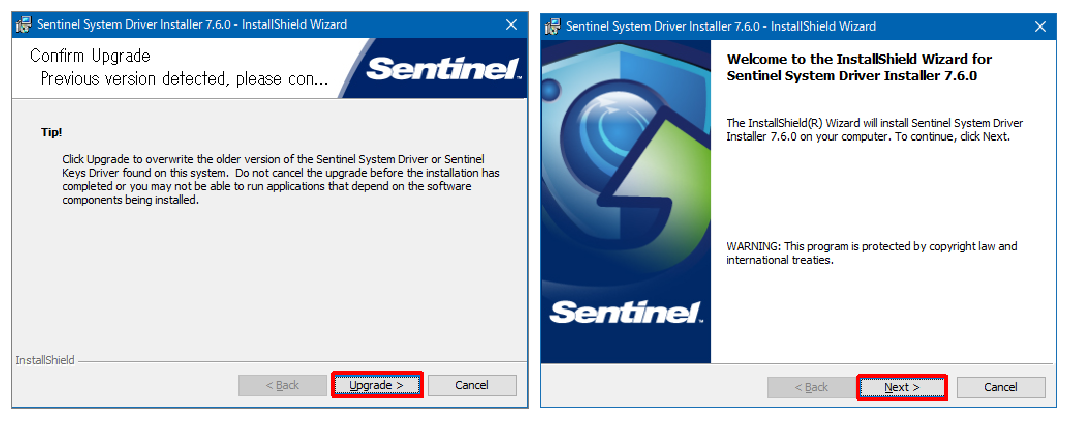Cancel the Confirm Upgrade dialog
Viewport: 1072px width, 423px height.
coord(472,385)
